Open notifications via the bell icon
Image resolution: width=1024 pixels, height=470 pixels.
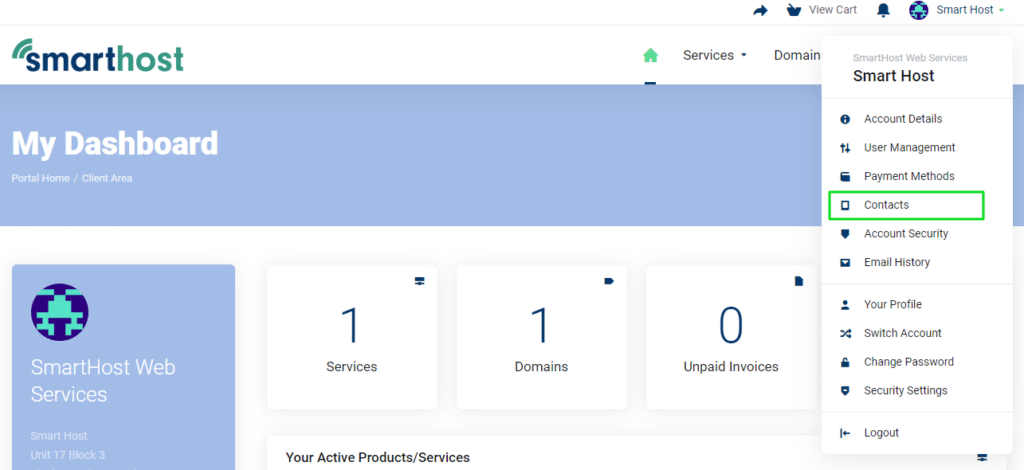click(x=884, y=10)
